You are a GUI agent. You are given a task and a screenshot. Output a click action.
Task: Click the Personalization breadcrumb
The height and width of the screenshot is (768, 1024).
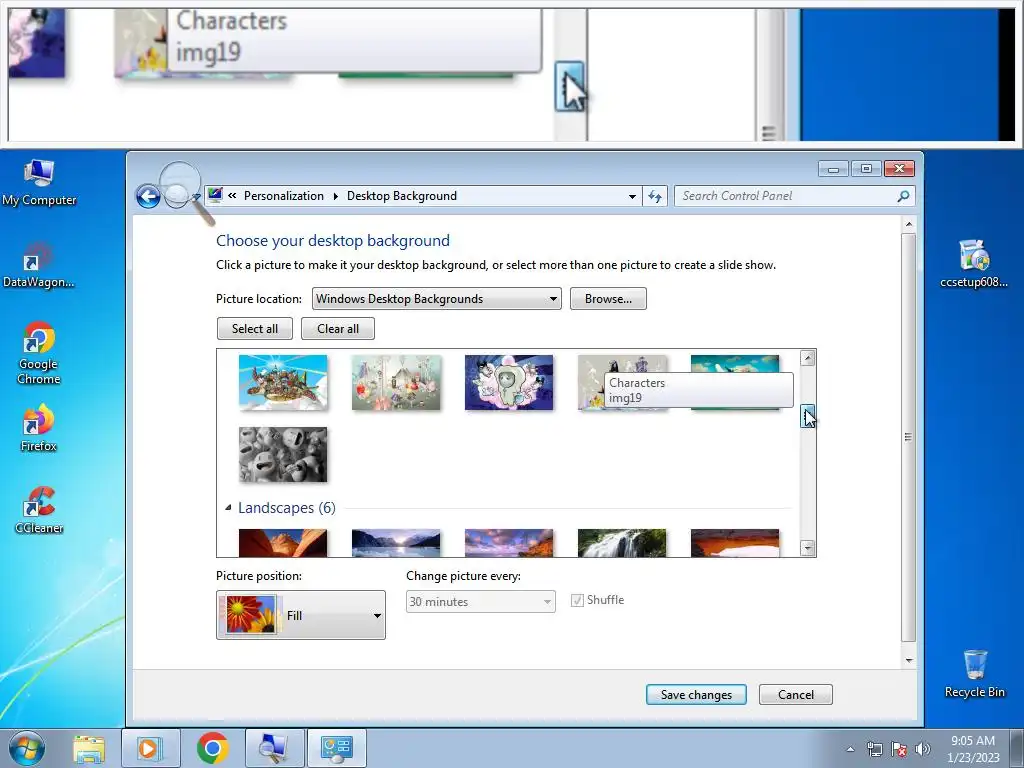283,196
